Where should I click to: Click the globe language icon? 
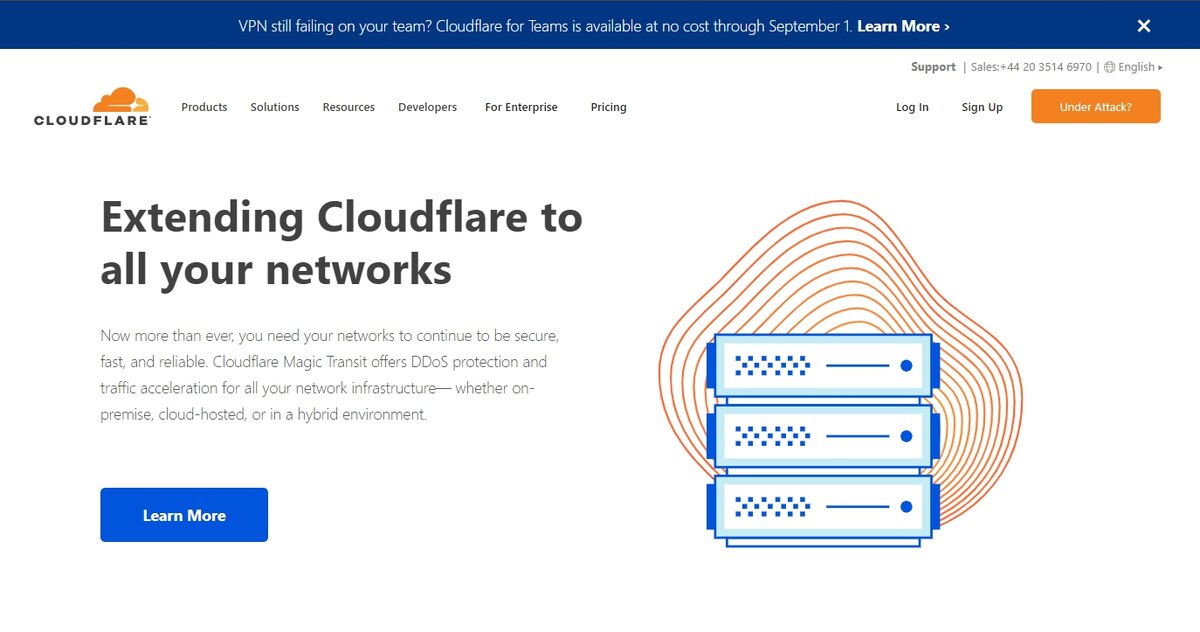tap(1108, 66)
